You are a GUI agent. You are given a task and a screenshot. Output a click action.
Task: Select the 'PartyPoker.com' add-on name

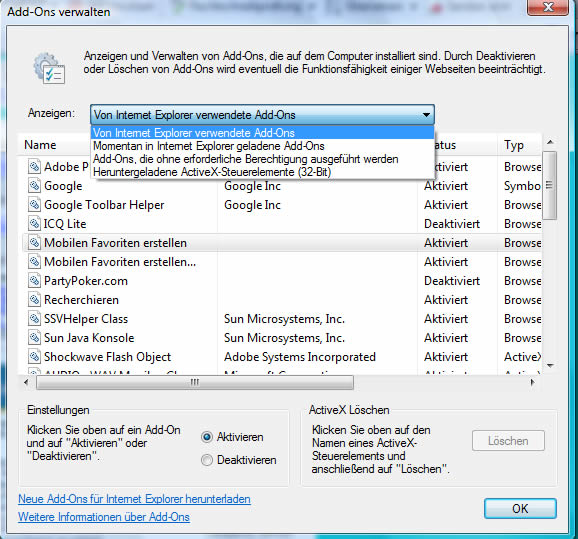pyautogui.click(x=86, y=281)
